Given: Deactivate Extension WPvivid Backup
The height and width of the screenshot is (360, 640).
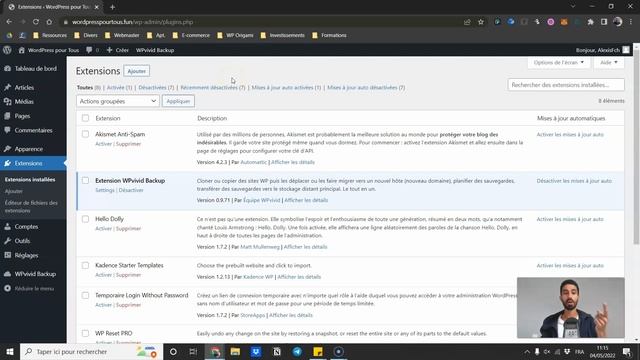Looking at the screenshot, I should coord(131,190).
